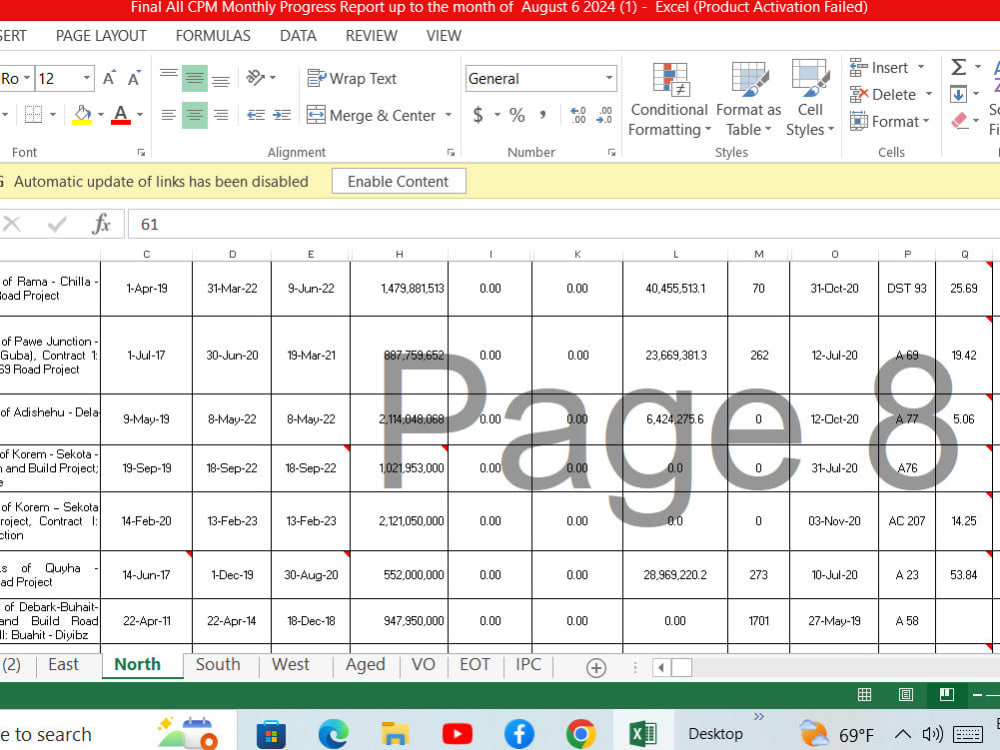1000x750 pixels.
Task: Open Conditional Formatting menu
Action: pyautogui.click(x=669, y=99)
